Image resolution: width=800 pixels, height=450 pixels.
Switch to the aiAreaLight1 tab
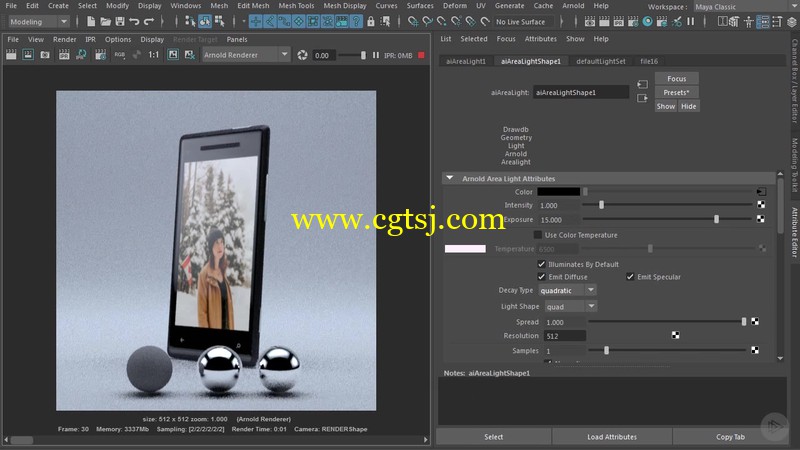pos(466,61)
